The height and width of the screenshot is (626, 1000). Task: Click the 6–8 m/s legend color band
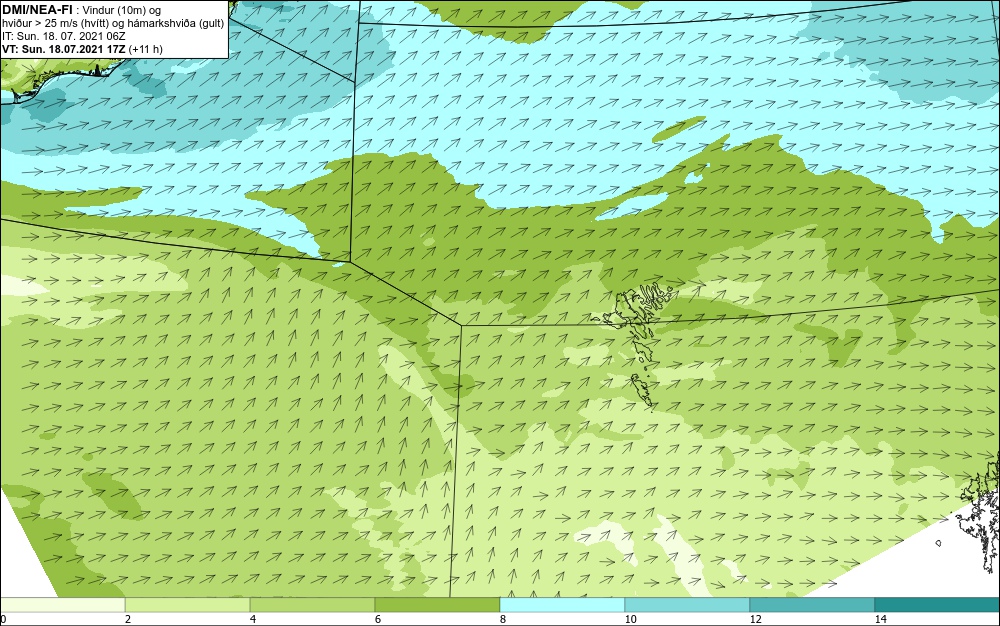(438, 605)
